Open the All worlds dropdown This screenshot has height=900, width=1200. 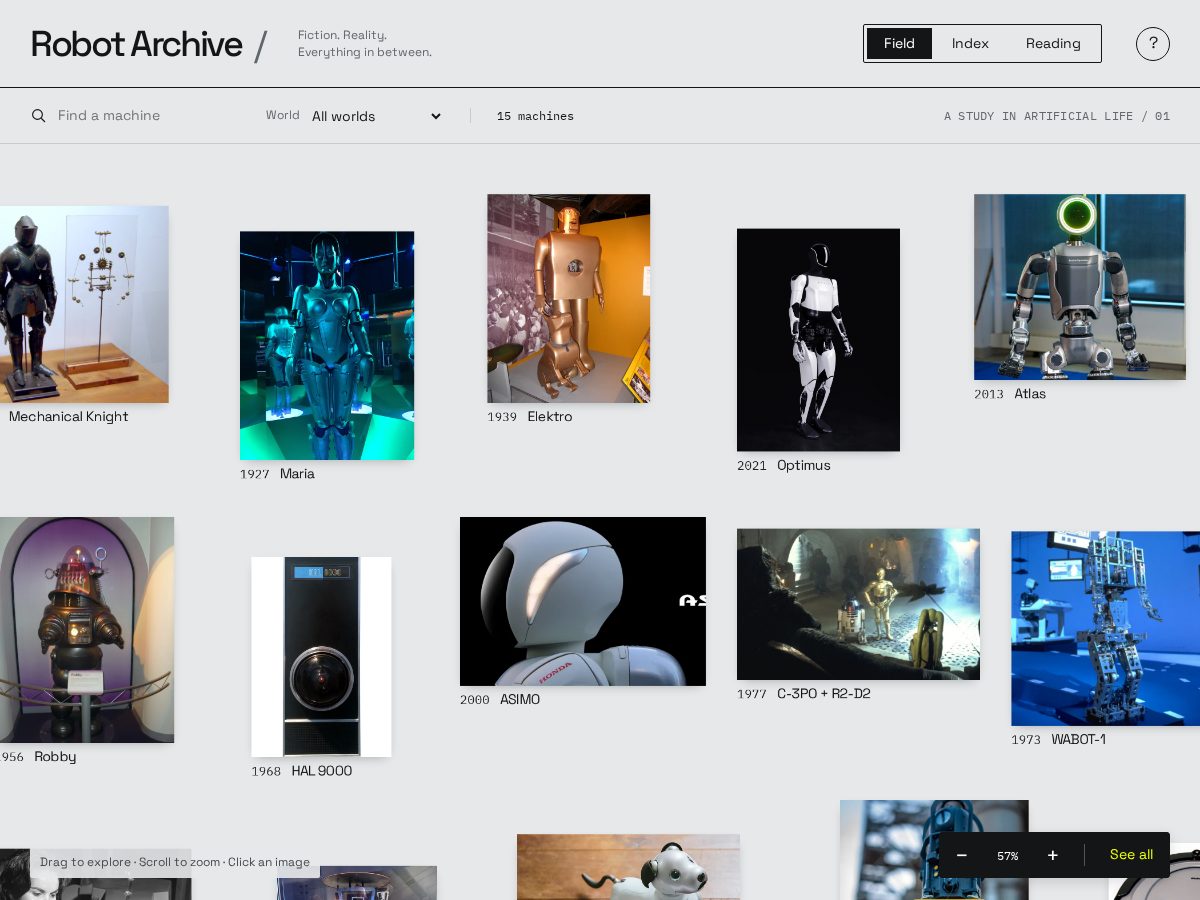click(x=377, y=116)
